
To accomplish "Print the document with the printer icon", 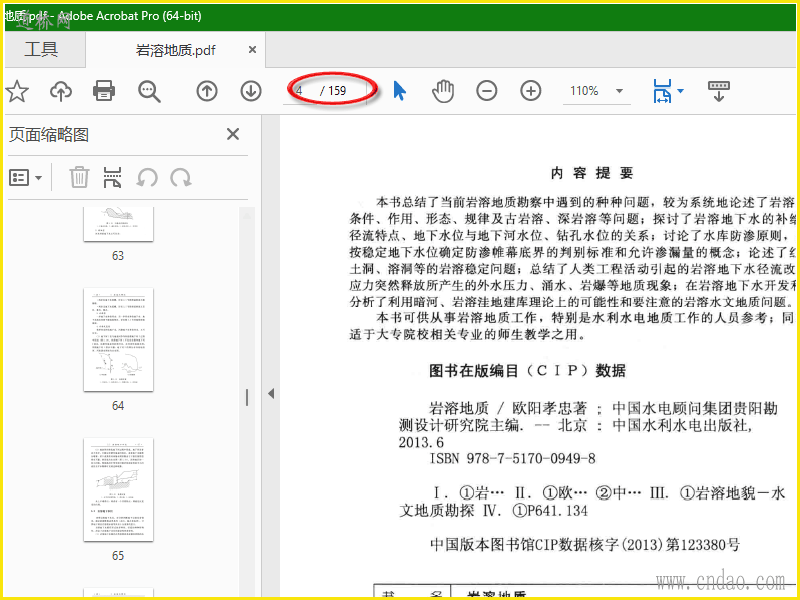I will 104,91.
